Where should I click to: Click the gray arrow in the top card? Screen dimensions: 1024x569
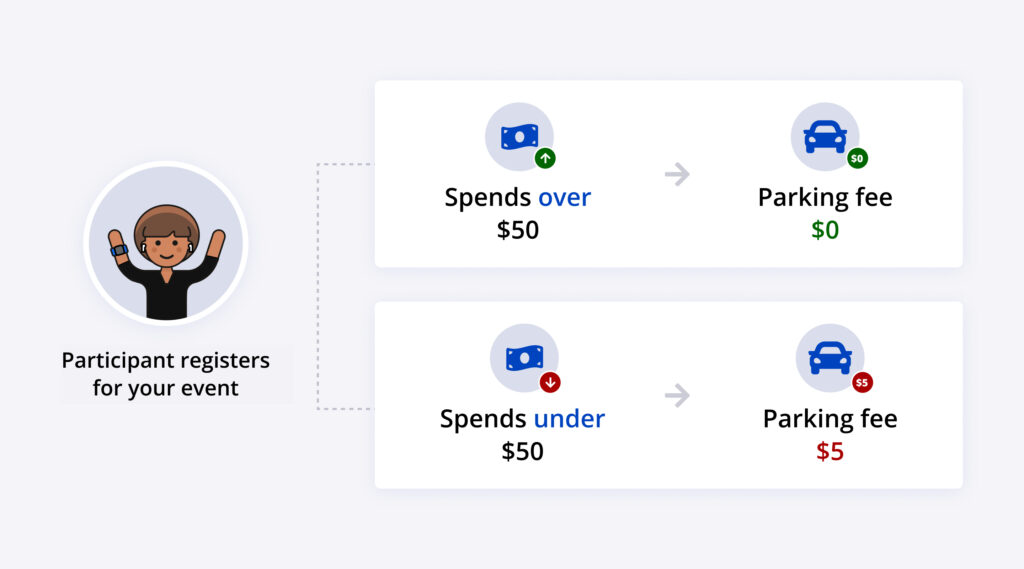[x=677, y=174]
